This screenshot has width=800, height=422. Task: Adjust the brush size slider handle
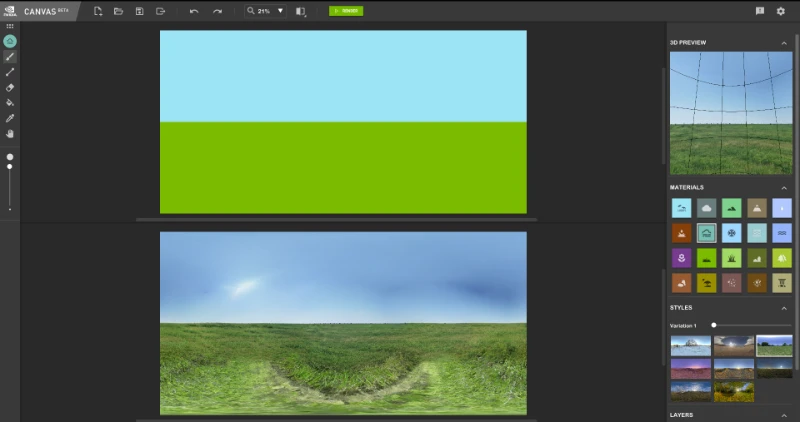pos(10,167)
